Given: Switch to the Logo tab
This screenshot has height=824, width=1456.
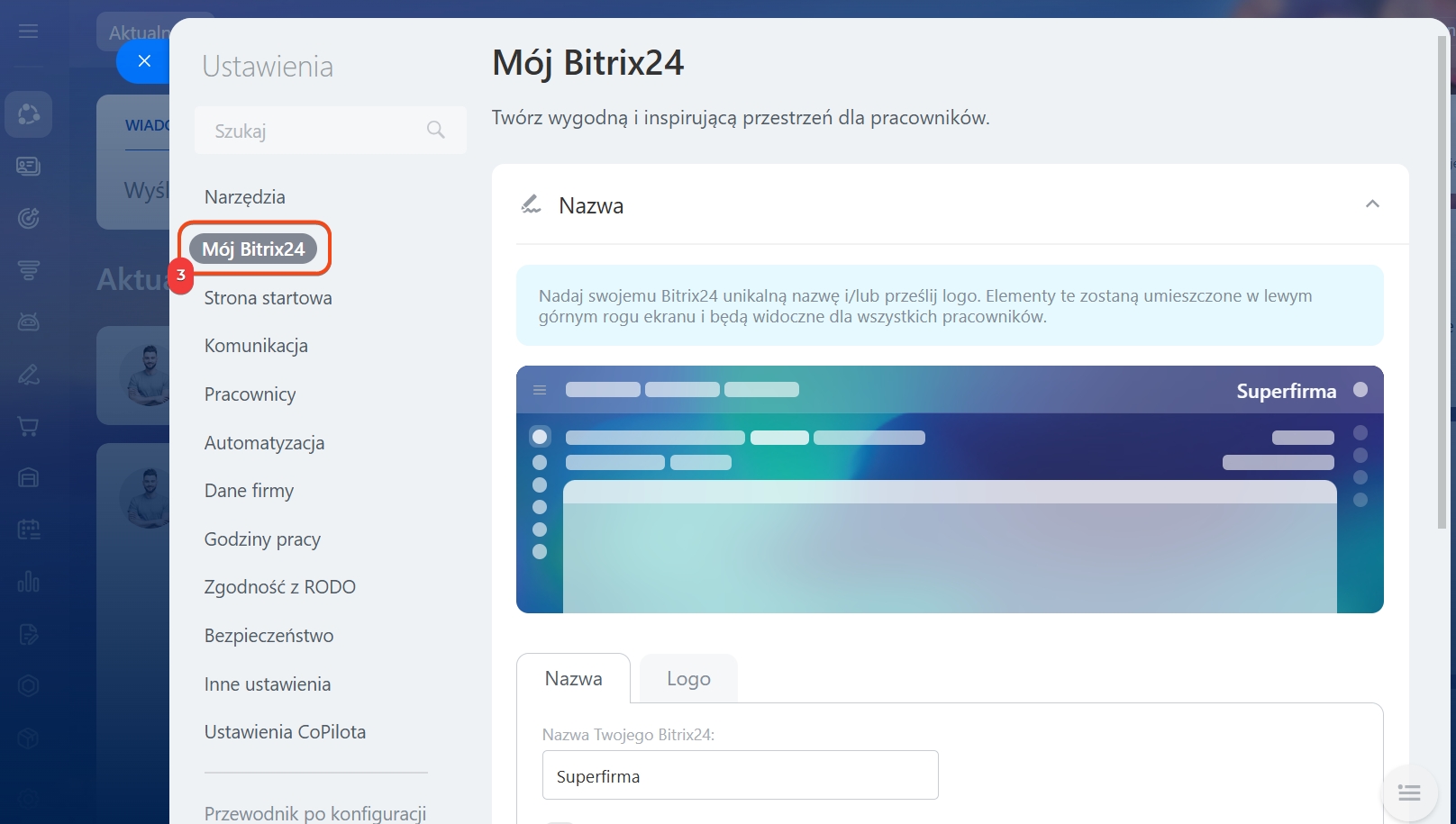Looking at the screenshot, I should pos(688,678).
